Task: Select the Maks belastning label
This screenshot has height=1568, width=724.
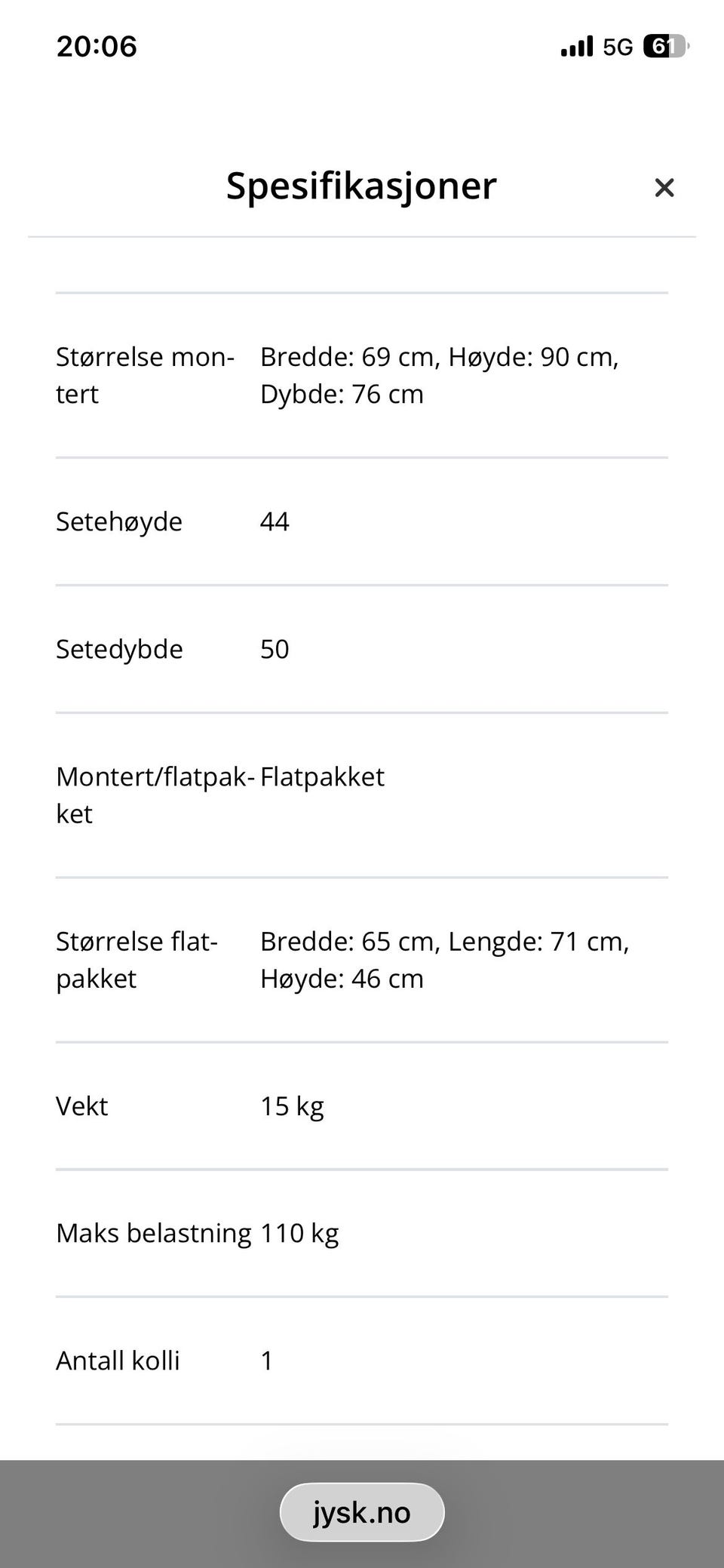Action: click(x=154, y=1233)
